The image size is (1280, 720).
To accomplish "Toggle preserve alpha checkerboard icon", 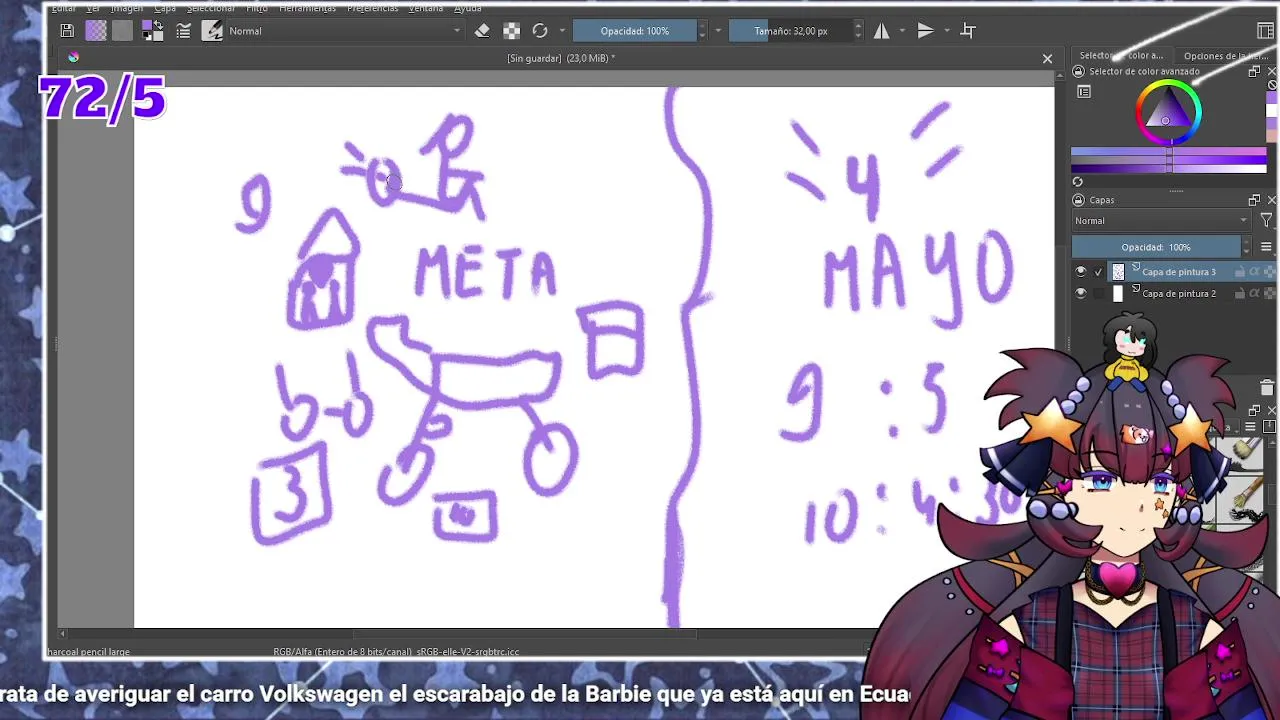I will (x=511, y=31).
